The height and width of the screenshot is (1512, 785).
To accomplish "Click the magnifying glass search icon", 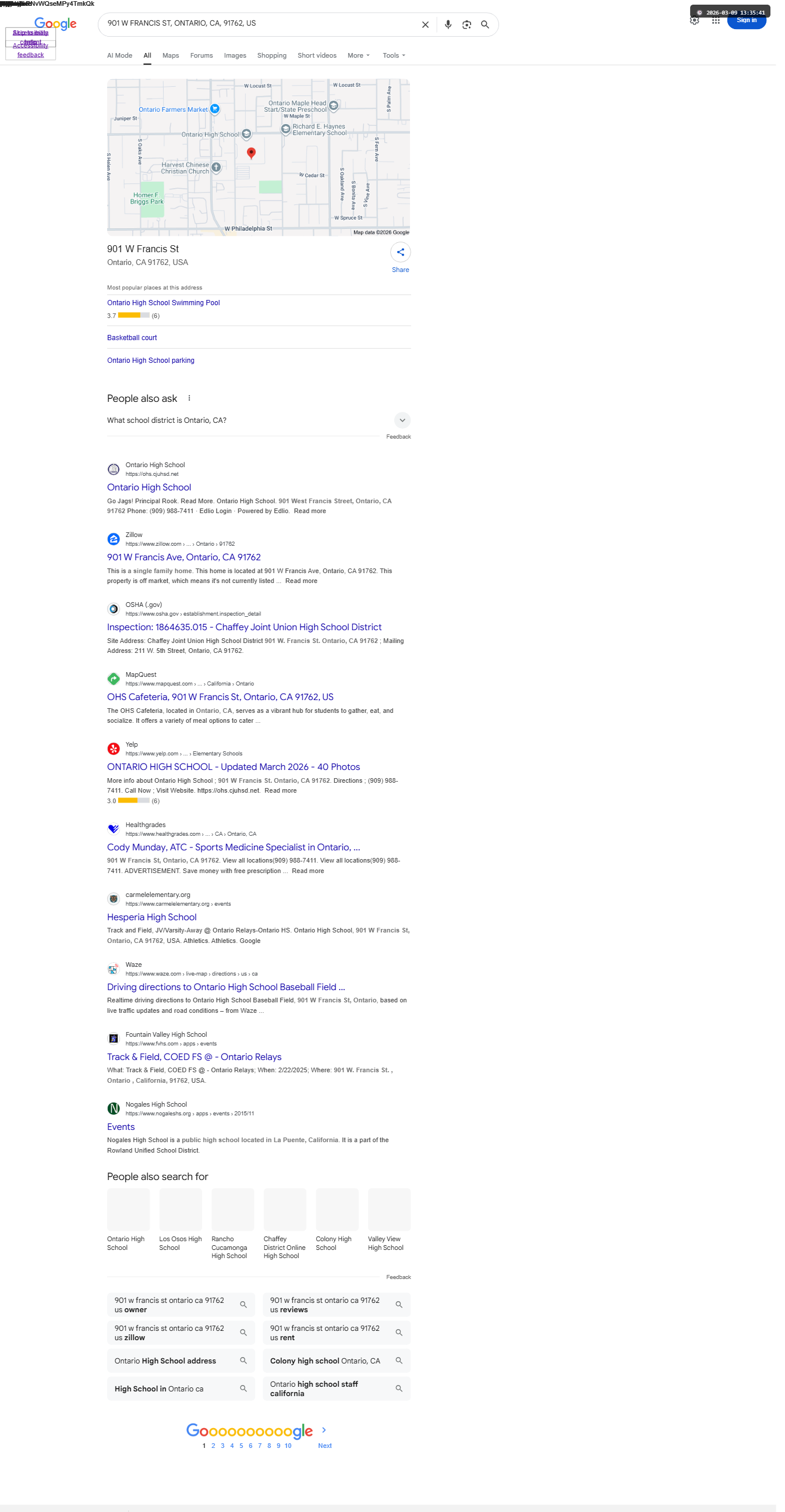I will click(x=490, y=24).
